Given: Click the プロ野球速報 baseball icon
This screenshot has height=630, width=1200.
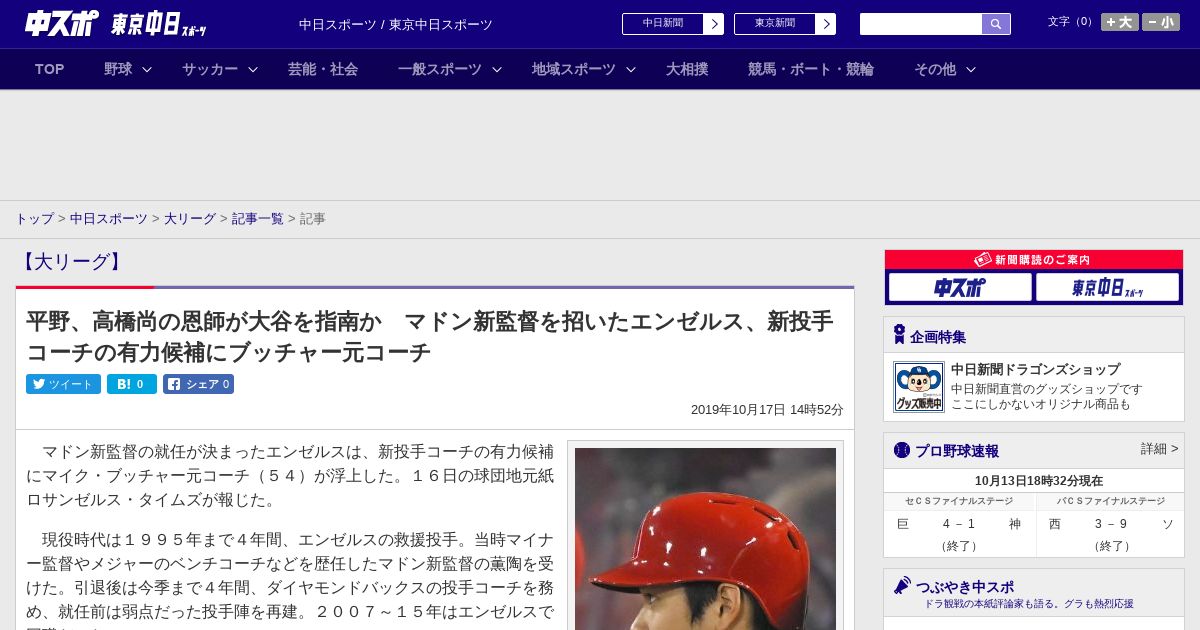Looking at the screenshot, I should coord(902,450).
